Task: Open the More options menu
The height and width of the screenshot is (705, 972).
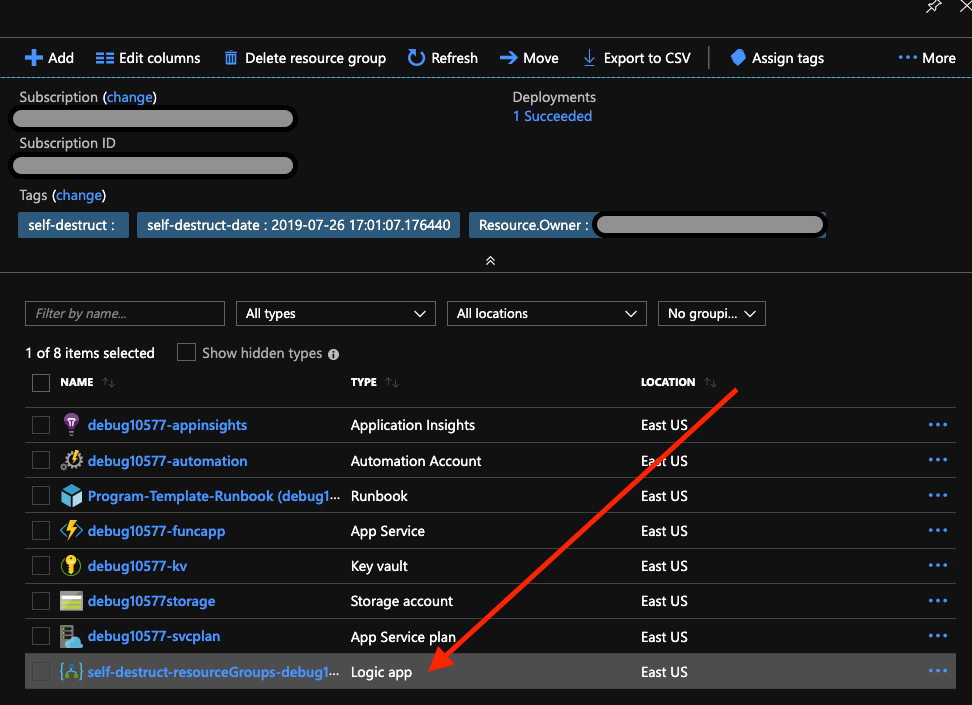Action: pos(927,58)
